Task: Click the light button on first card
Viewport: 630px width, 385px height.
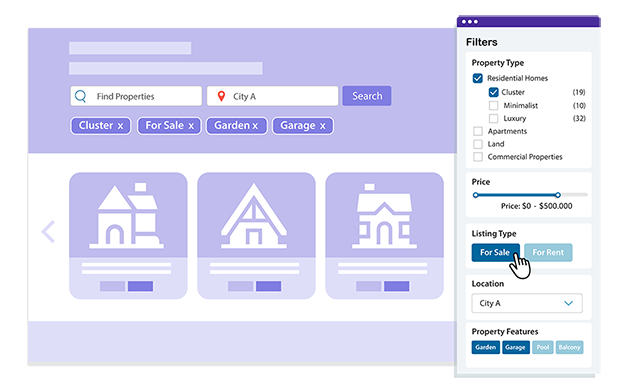Action: (x=112, y=286)
